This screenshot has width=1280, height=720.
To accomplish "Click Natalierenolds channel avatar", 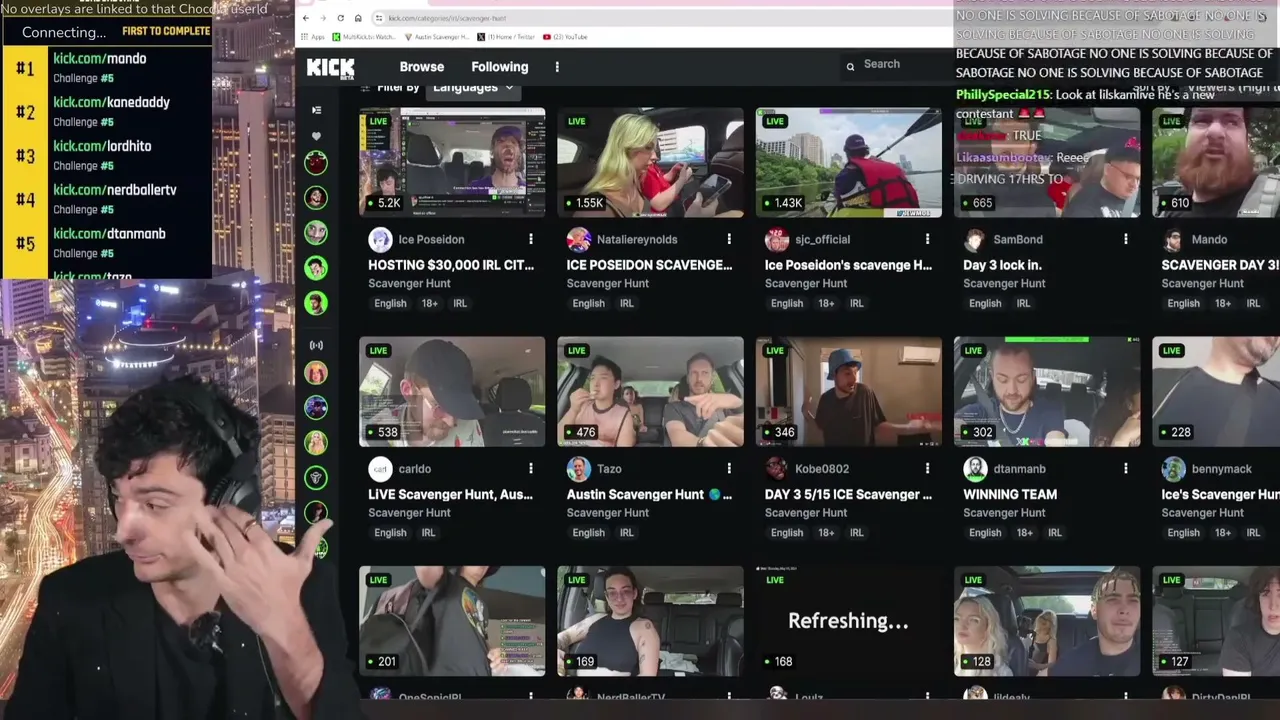I will (578, 239).
